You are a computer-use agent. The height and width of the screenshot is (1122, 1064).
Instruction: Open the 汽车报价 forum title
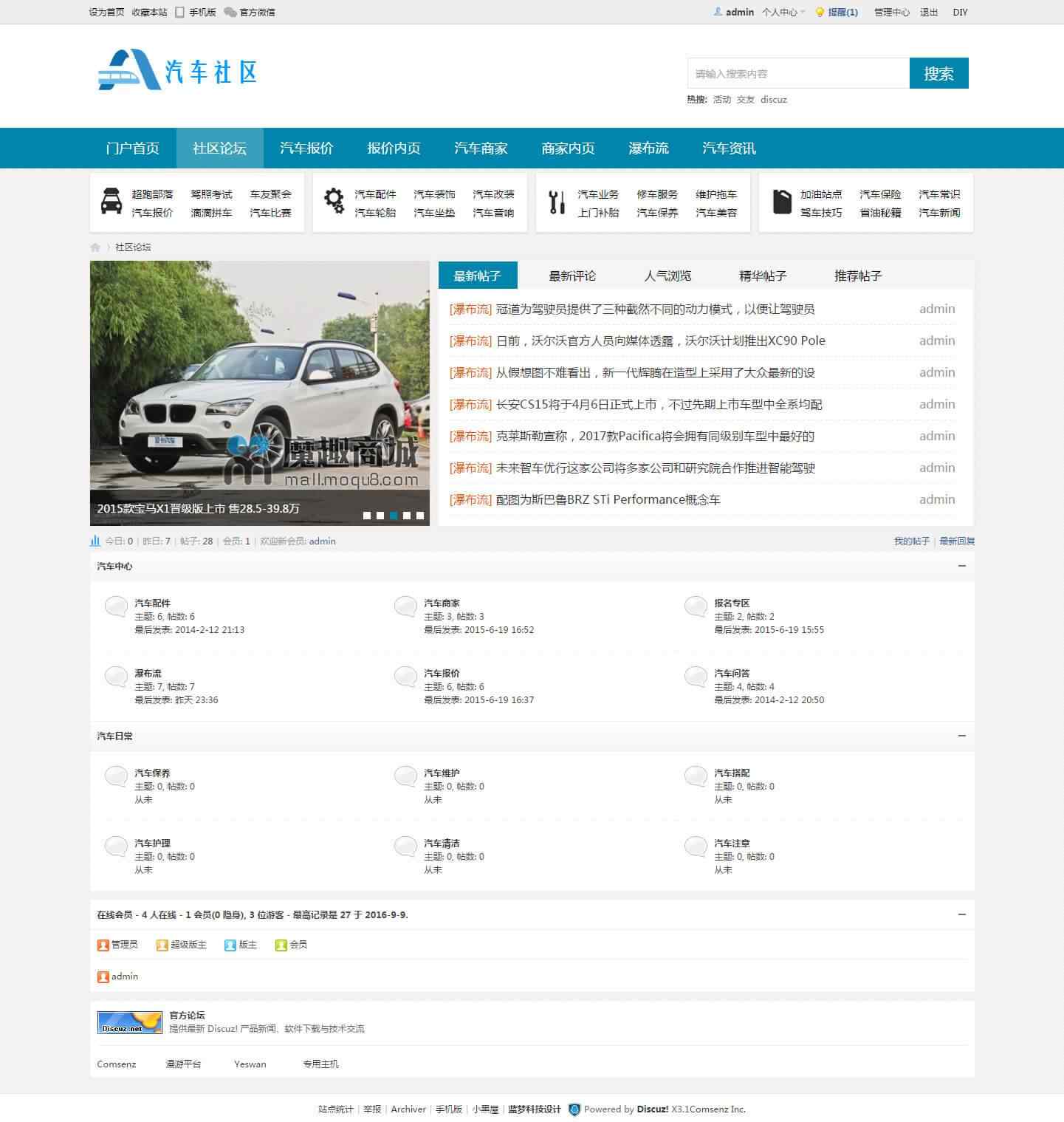tap(442, 674)
